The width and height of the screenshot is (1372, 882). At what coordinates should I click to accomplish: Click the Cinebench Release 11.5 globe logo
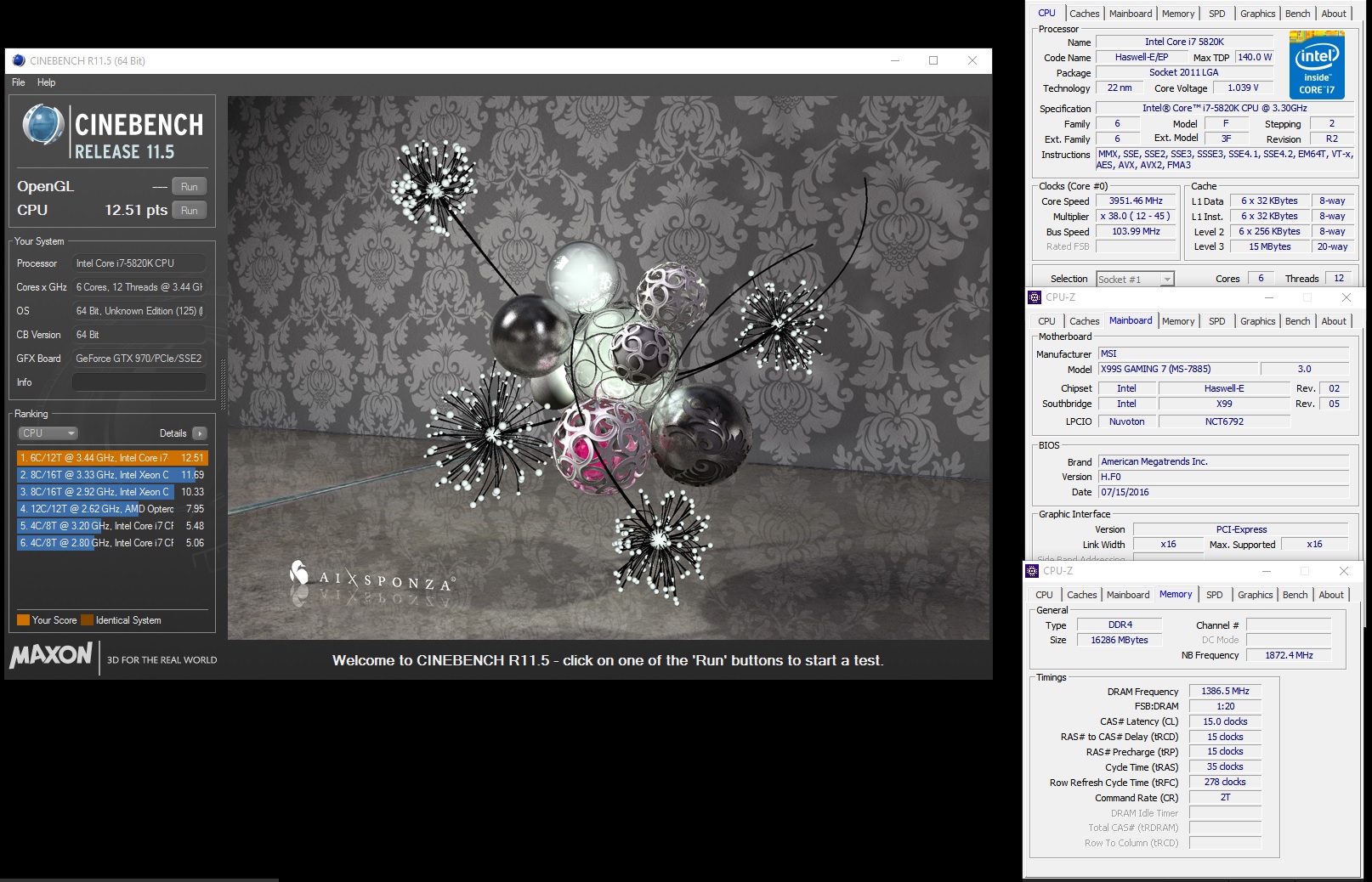[x=43, y=126]
